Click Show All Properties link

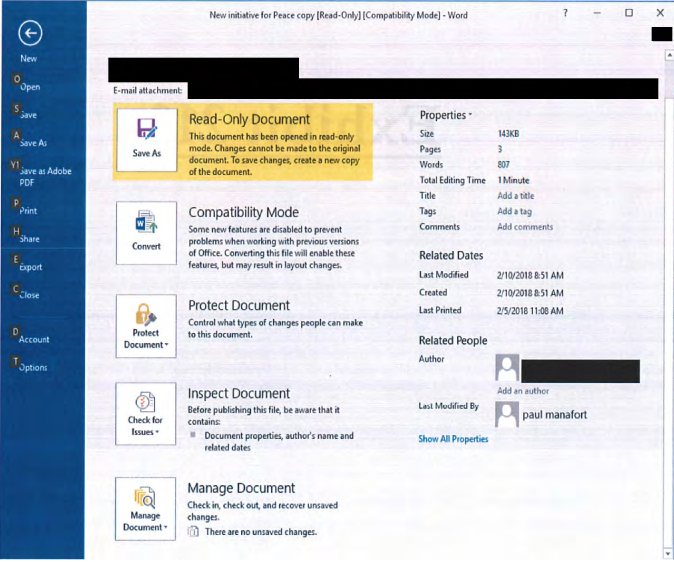(453, 439)
